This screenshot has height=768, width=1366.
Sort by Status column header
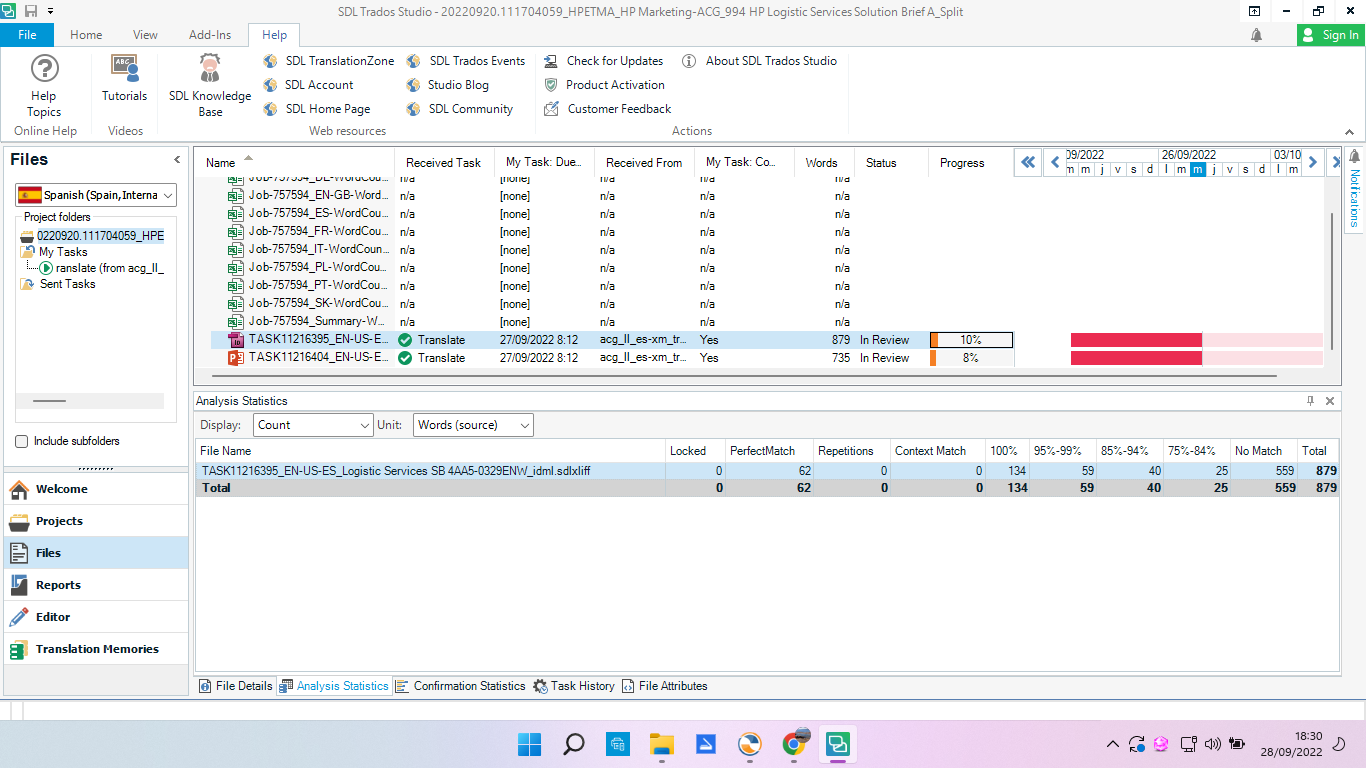[890, 162]
